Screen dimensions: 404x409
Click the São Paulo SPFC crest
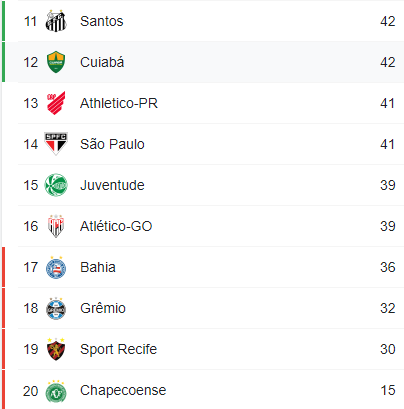click(56, 144)
